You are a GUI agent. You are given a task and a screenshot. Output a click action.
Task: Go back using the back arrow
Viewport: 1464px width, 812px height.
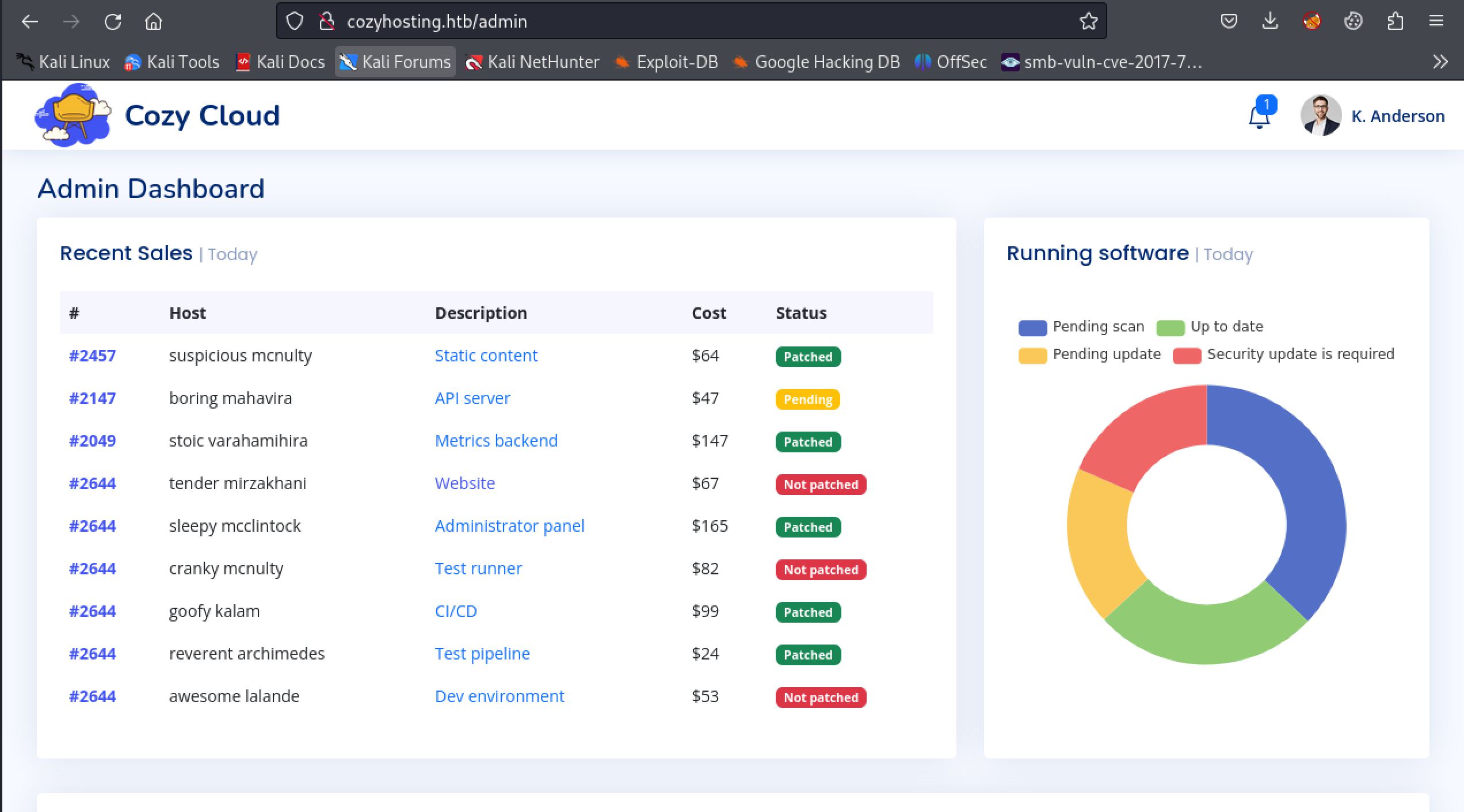click(x=30, y=22)
